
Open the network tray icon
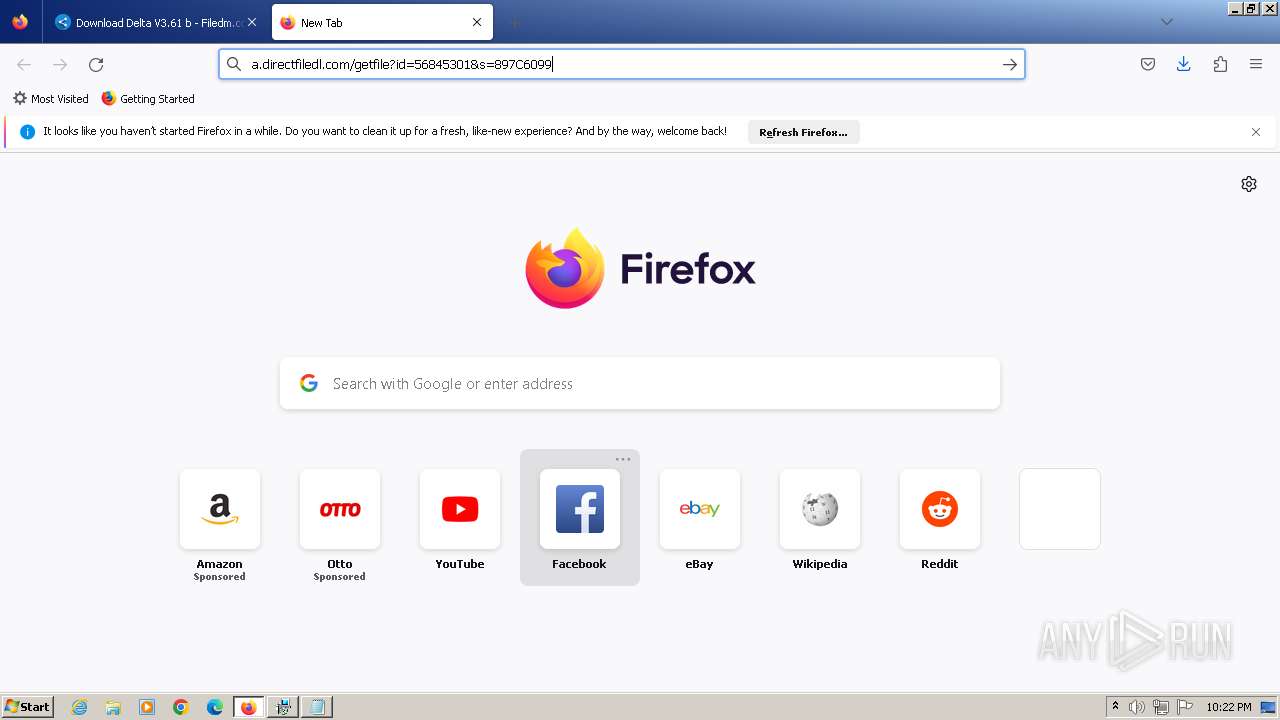pyautogui.click(x=1161, y=707)
